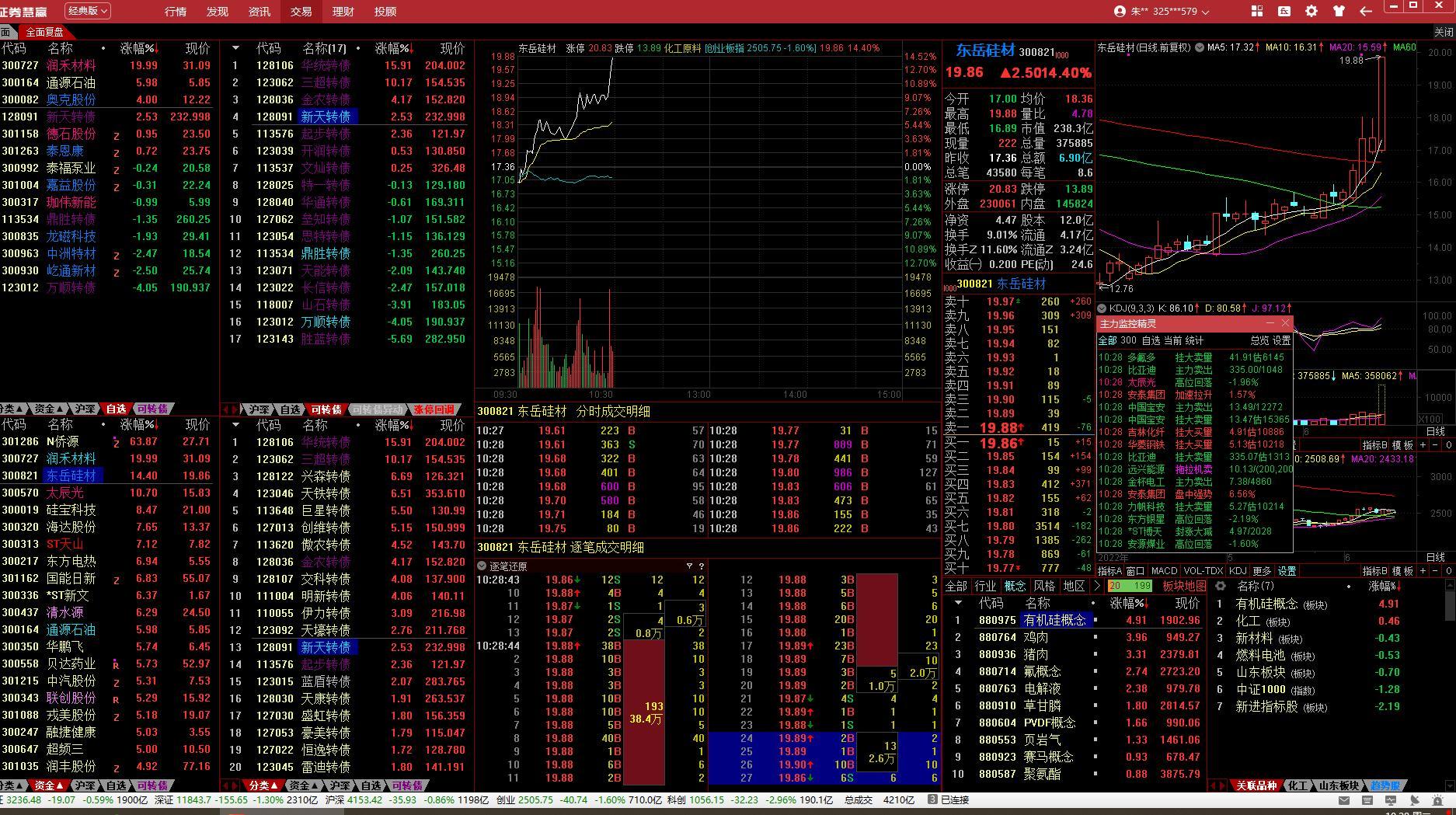Select 有机硅概念 row in sector list
The width and height of the screenshot is (1456, 815).
(1075, 620)
